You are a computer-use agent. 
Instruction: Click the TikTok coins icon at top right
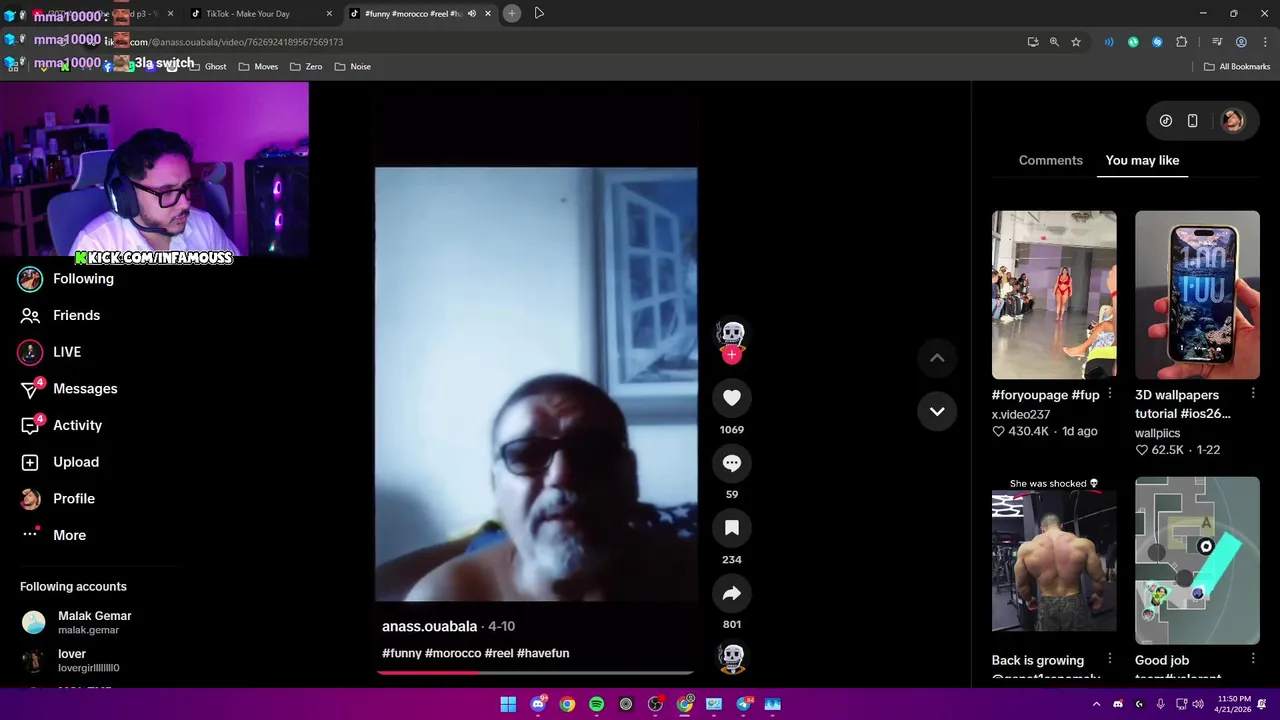pos(1166,121)
